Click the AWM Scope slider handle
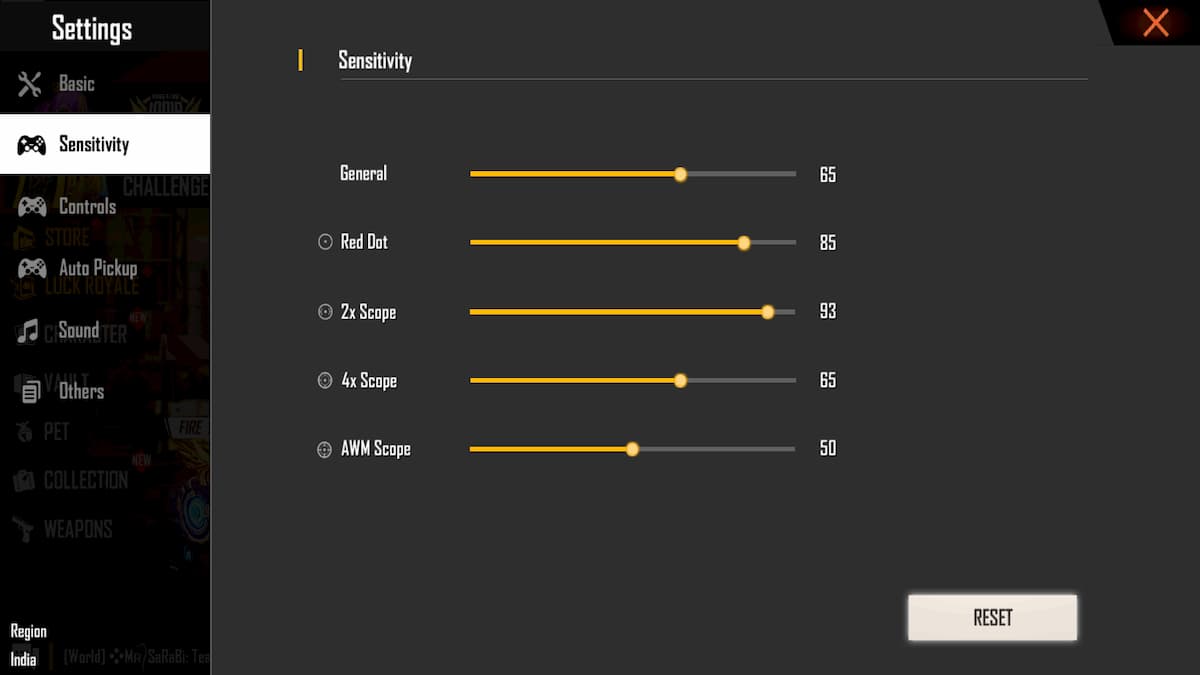 [x=632, y=448]
